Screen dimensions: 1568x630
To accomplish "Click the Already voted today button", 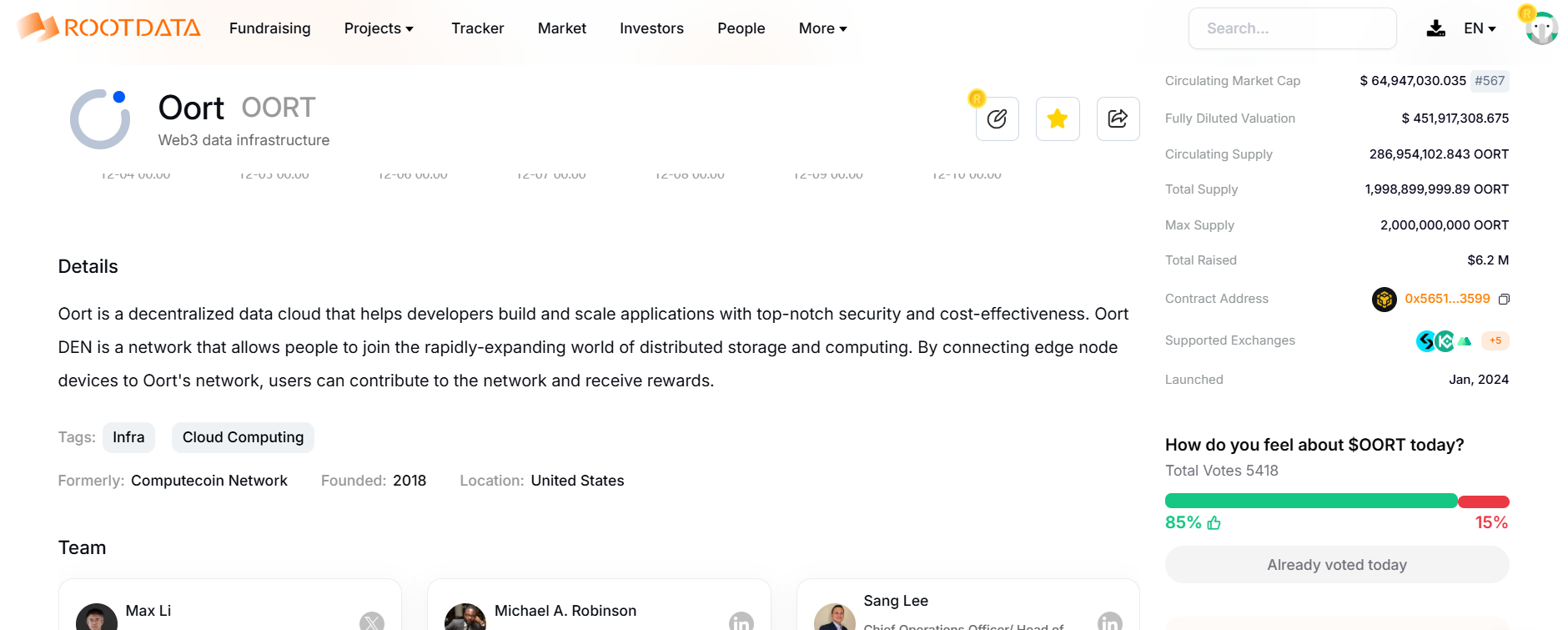I will click(1337, 565).
